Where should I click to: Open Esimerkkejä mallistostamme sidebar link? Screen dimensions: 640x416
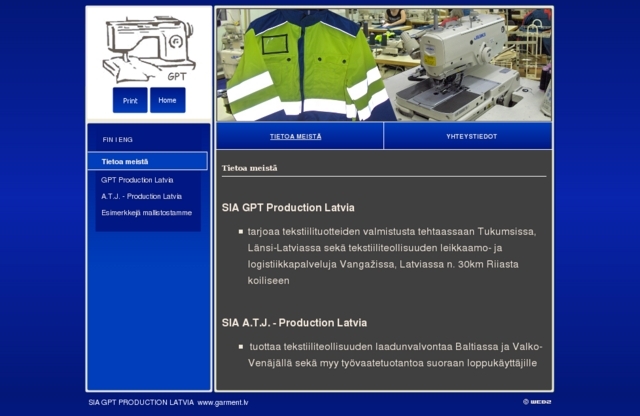[x=147, y=213]
